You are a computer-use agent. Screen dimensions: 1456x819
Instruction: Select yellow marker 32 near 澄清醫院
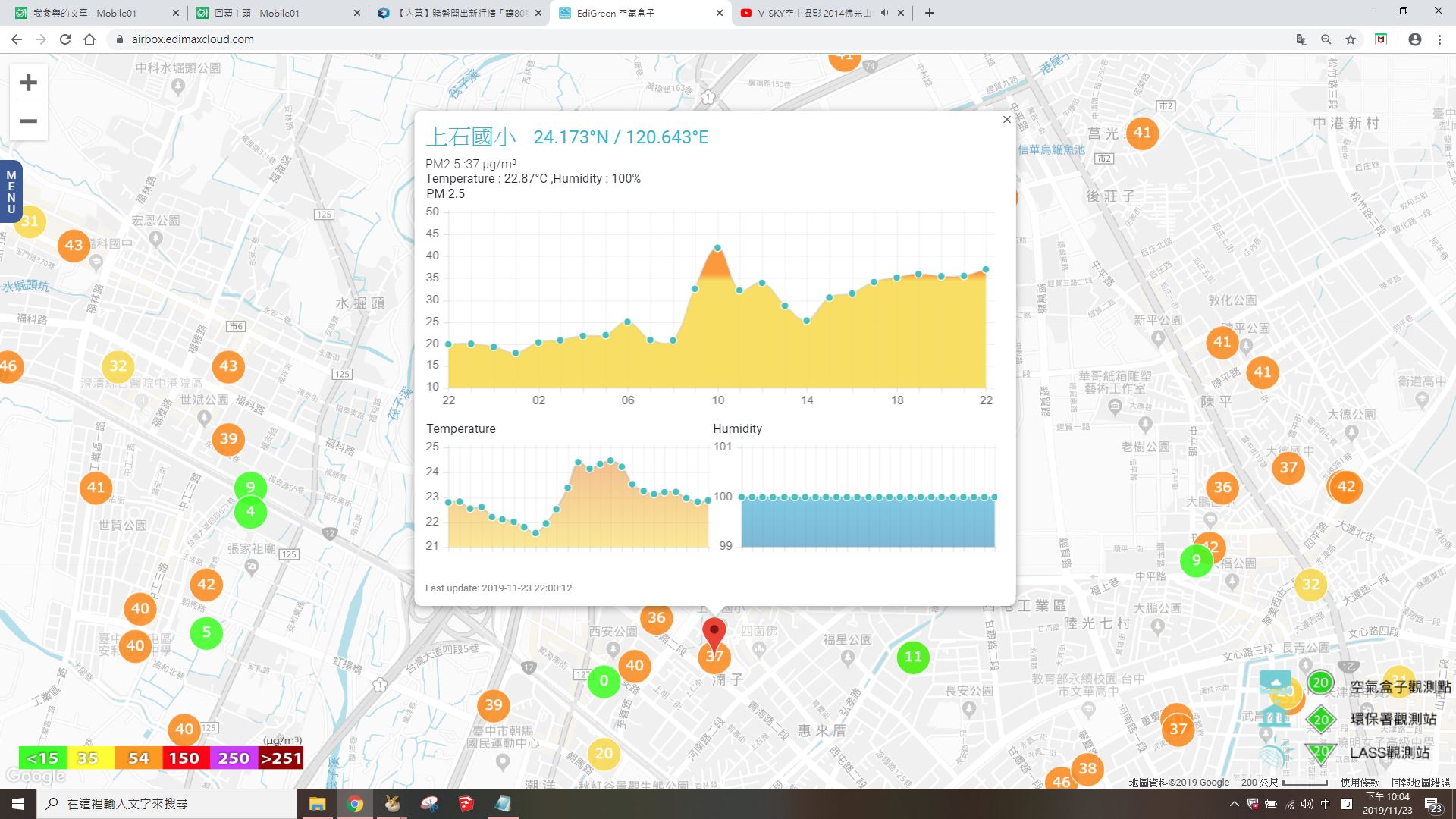click(x=118, y=366)
